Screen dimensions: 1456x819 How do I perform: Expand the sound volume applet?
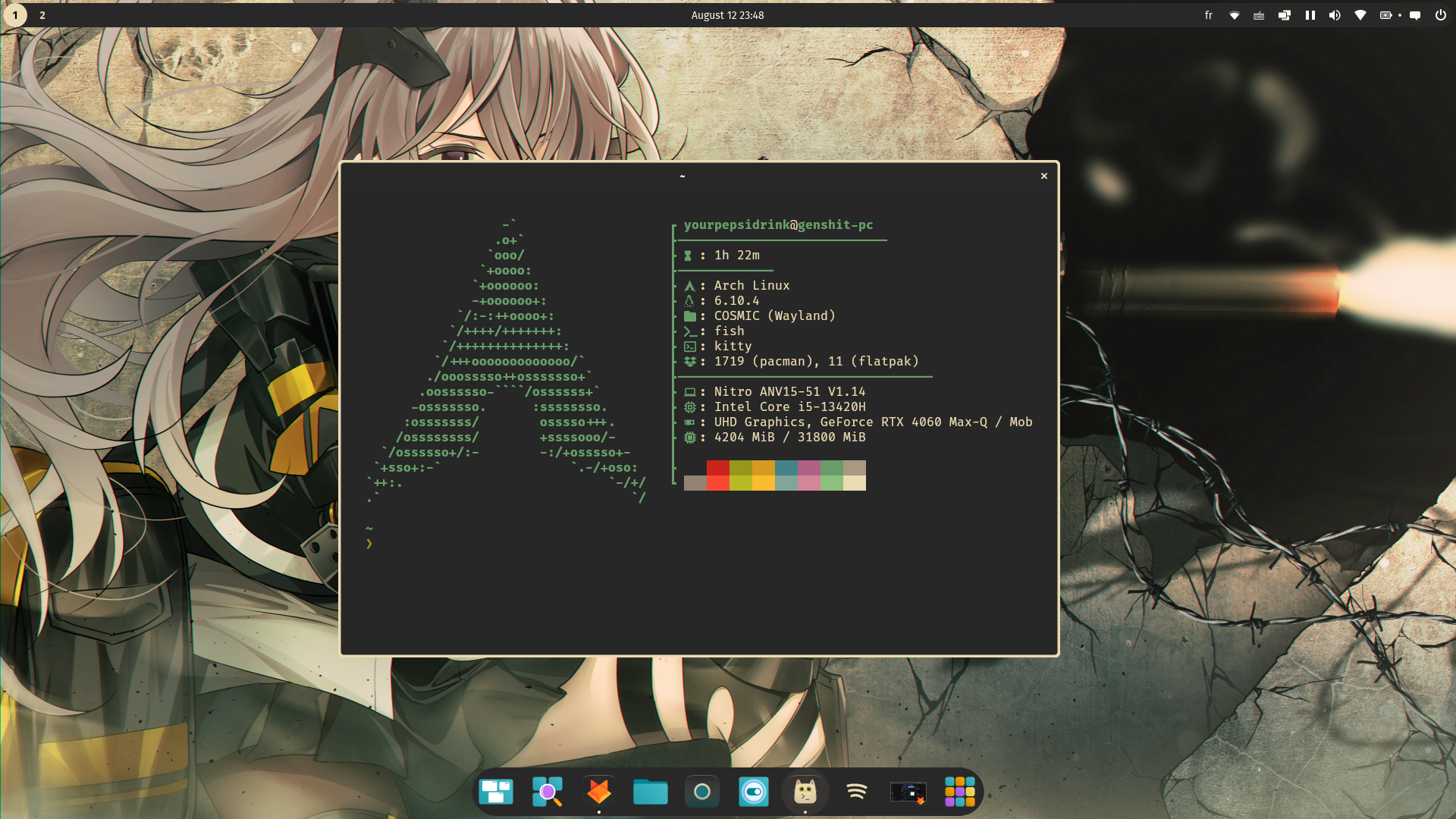coord(1335,15)
